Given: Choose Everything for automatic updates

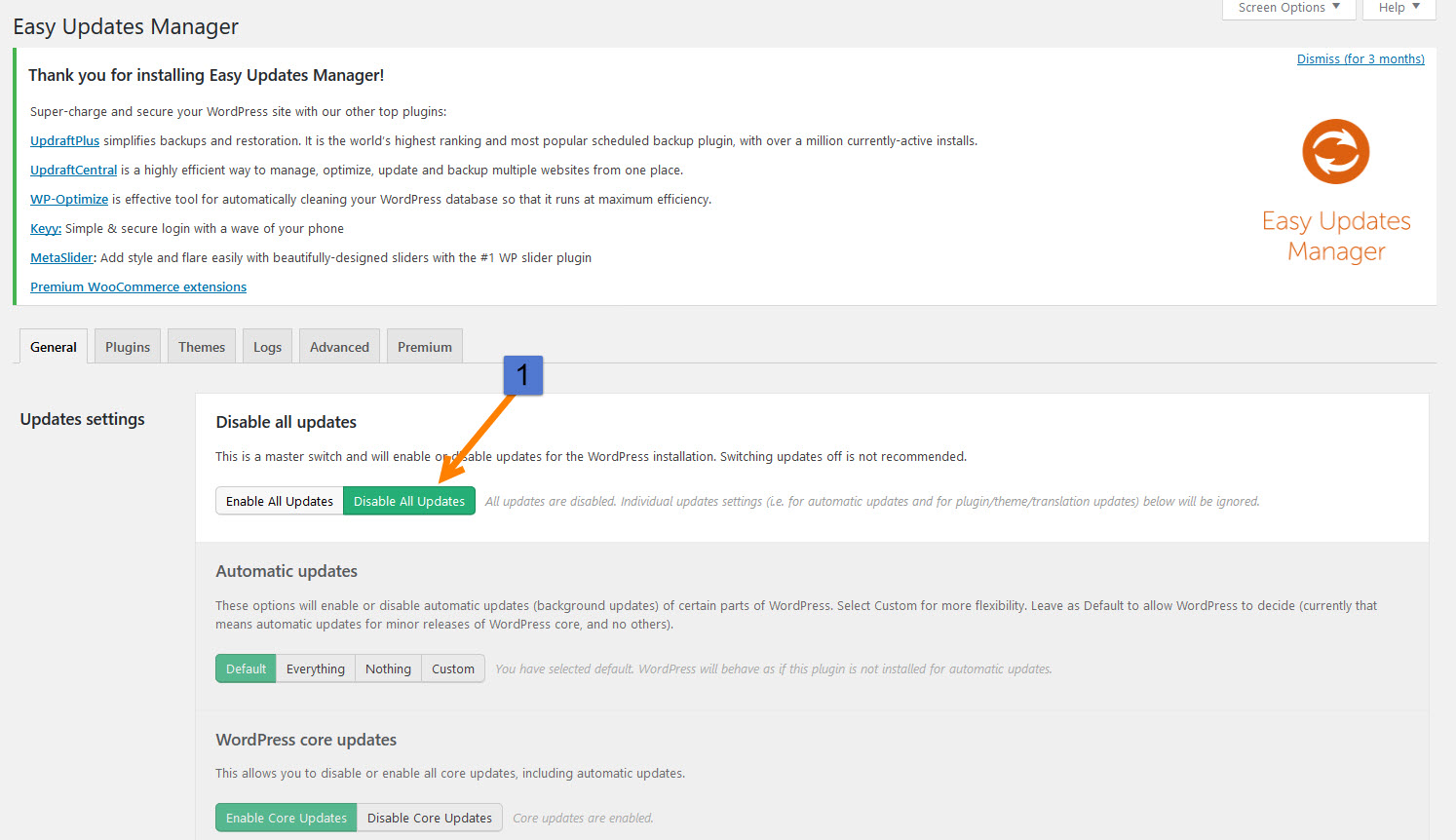Looking at the screenshot, I should pos(316,668).
